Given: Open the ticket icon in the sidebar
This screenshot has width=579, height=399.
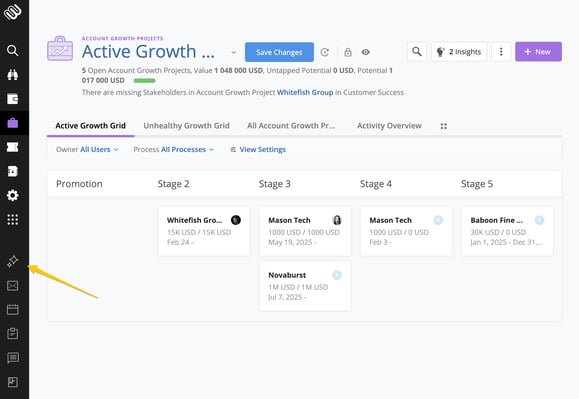Looking at the screenshot, I should (13, 147).
